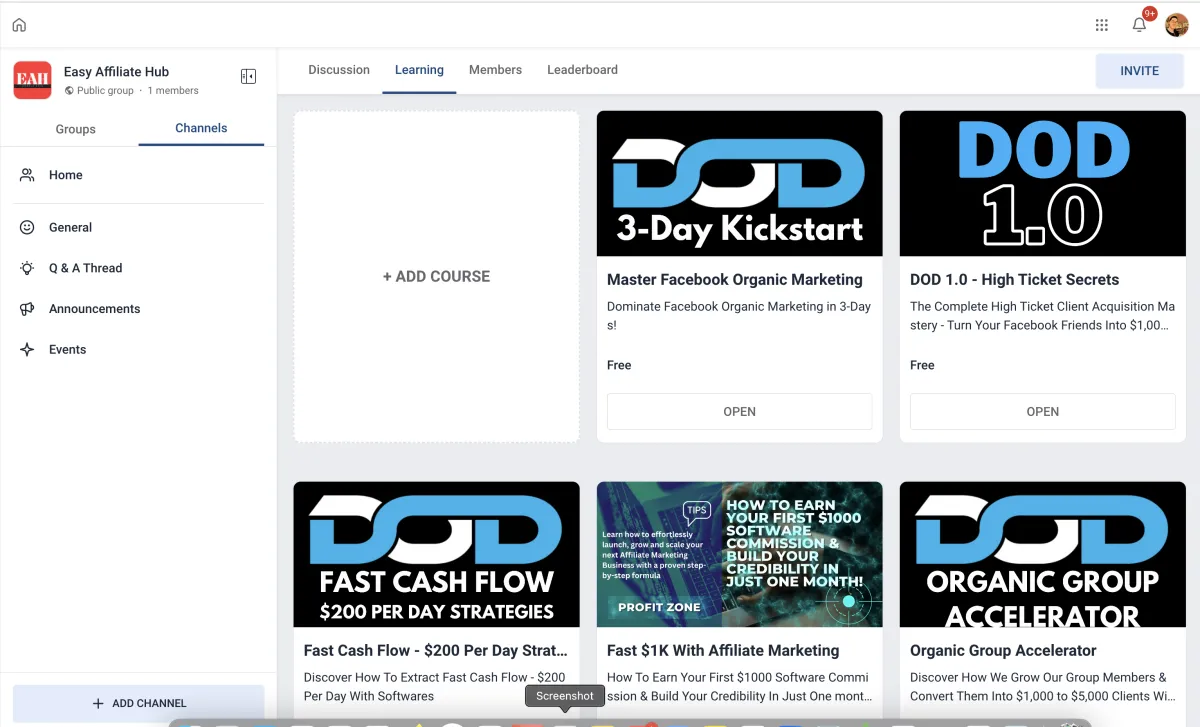
Task: Click the Profit Zone $1000 commission thumbnail
Action: pyautogui.click(x=739, y=554)
